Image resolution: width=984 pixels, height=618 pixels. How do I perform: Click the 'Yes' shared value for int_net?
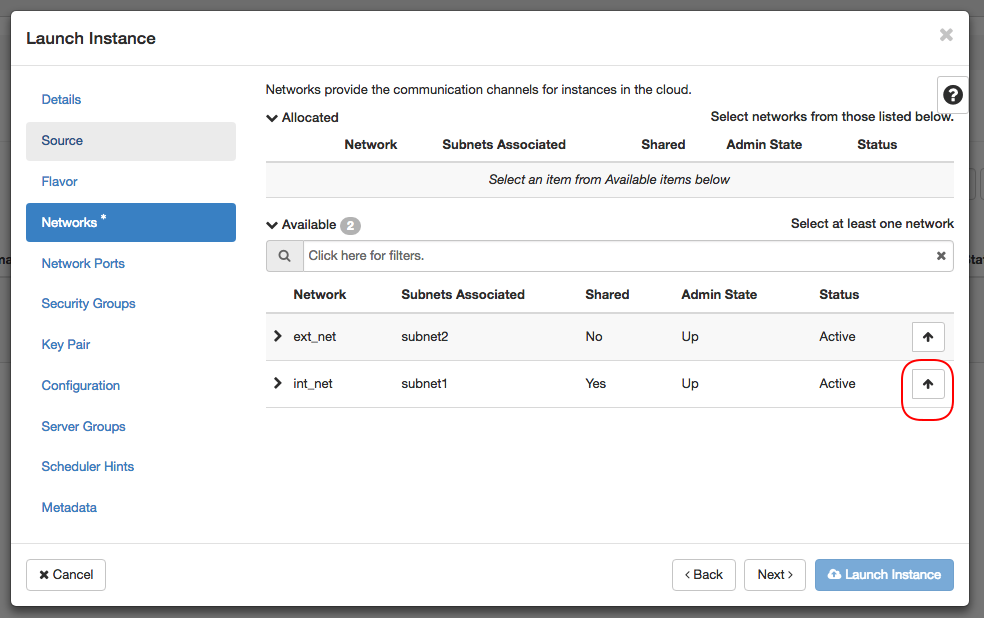pos(596,384)
